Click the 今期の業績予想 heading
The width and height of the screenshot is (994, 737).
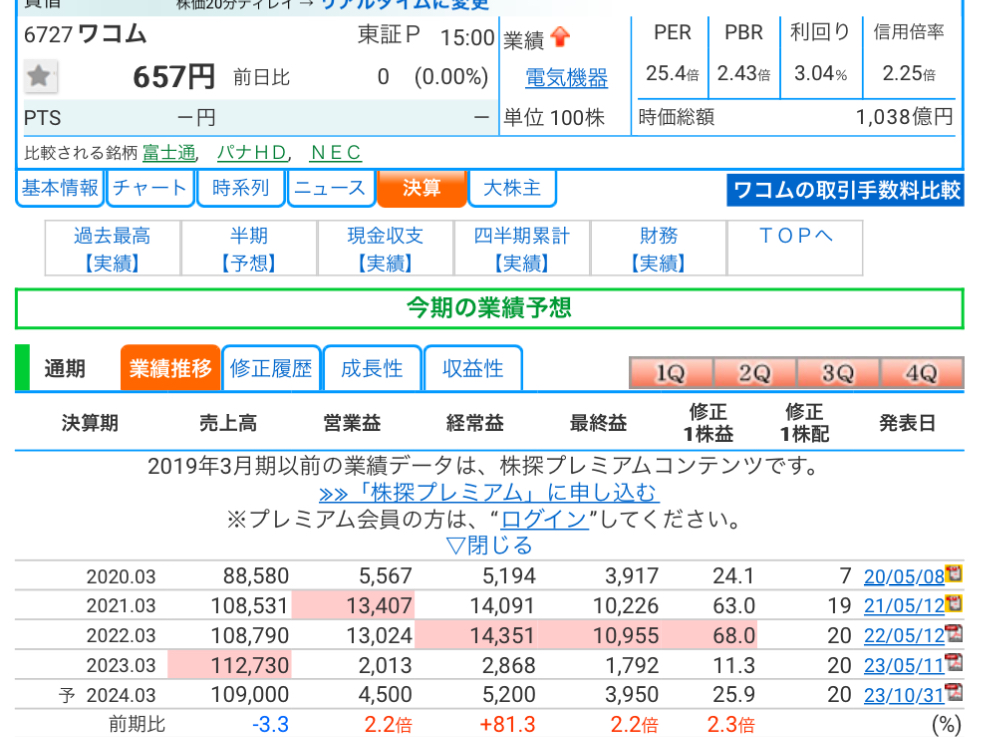[489, 309]
